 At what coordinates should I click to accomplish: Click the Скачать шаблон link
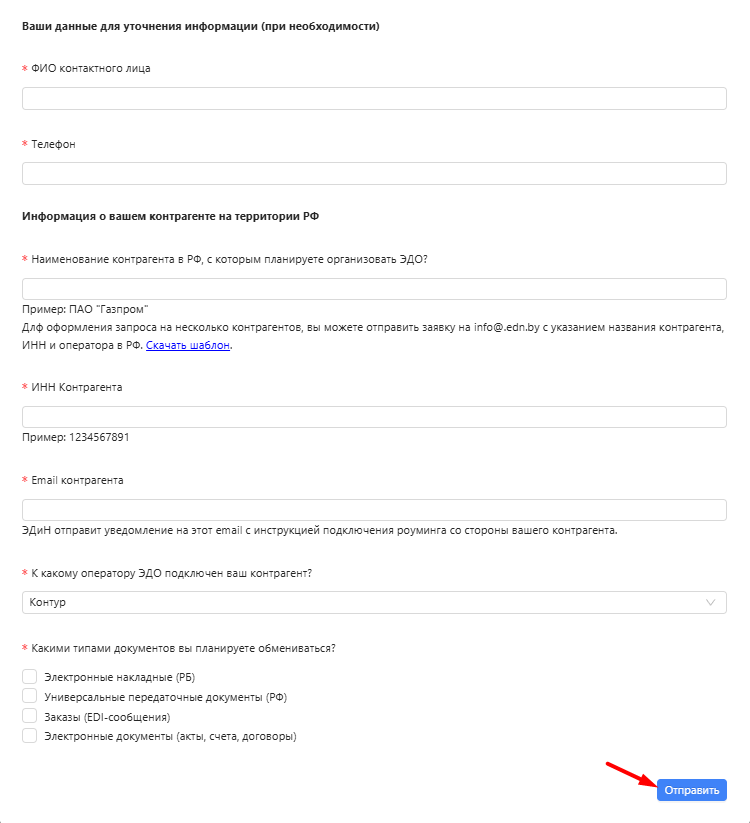point(188,345)
